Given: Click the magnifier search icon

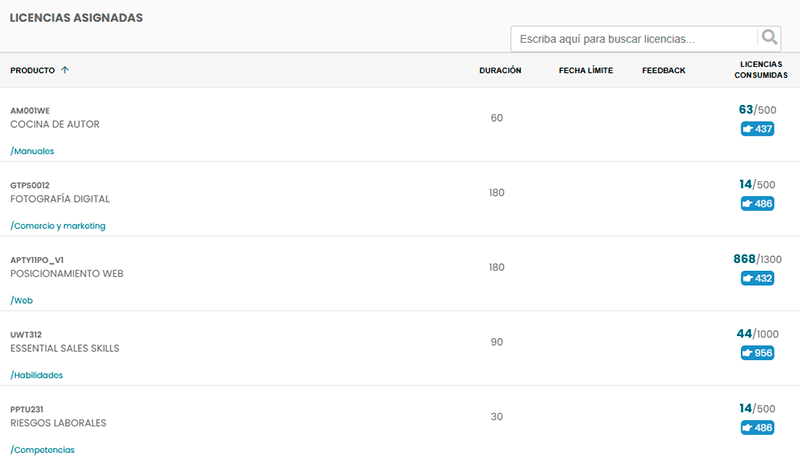Looking at the screenshot, I should coord(769,37).
